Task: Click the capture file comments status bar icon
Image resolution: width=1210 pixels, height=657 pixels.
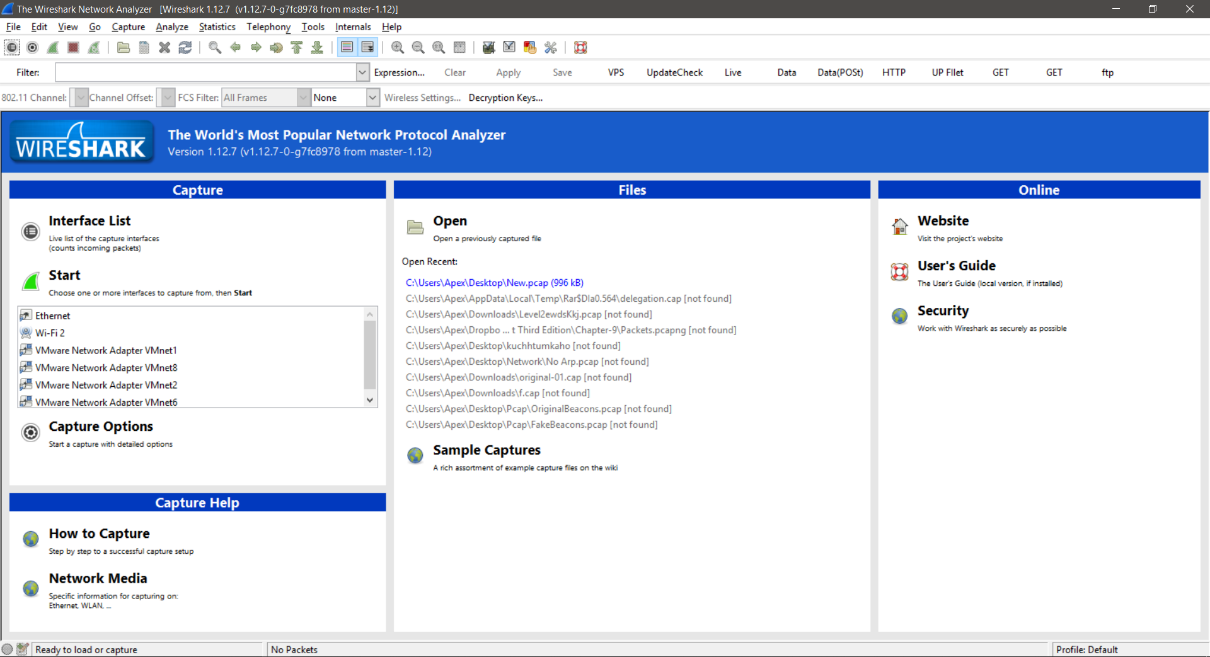Action: (x=22, y=649)
